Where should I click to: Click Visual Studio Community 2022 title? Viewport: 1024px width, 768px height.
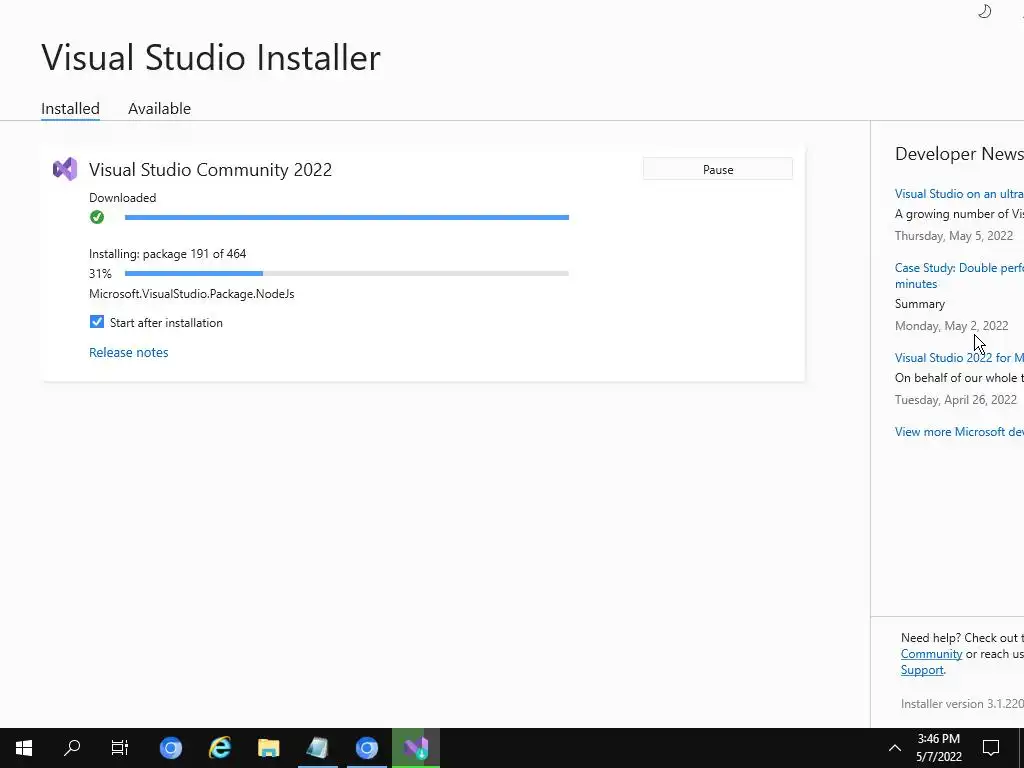click(x=210, y=170)
